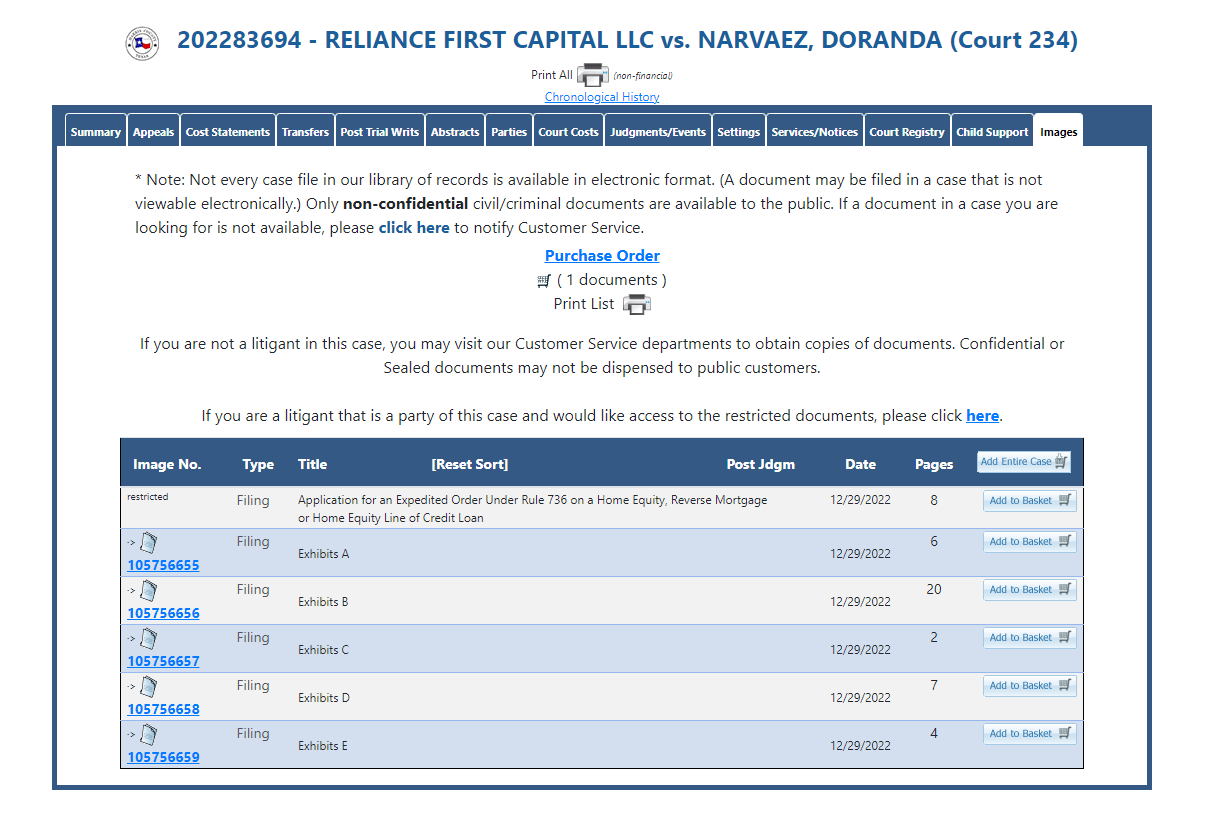Open the Summary tab

96,131
